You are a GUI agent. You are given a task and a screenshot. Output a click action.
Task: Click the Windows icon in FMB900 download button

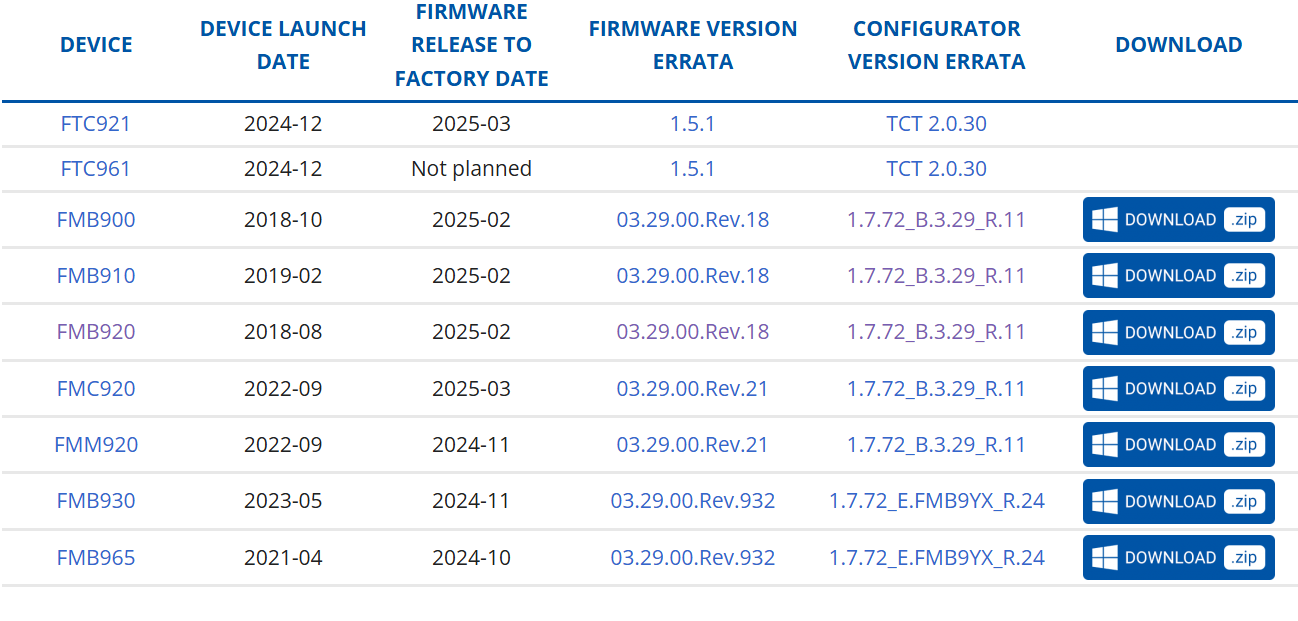point(1104,220)
